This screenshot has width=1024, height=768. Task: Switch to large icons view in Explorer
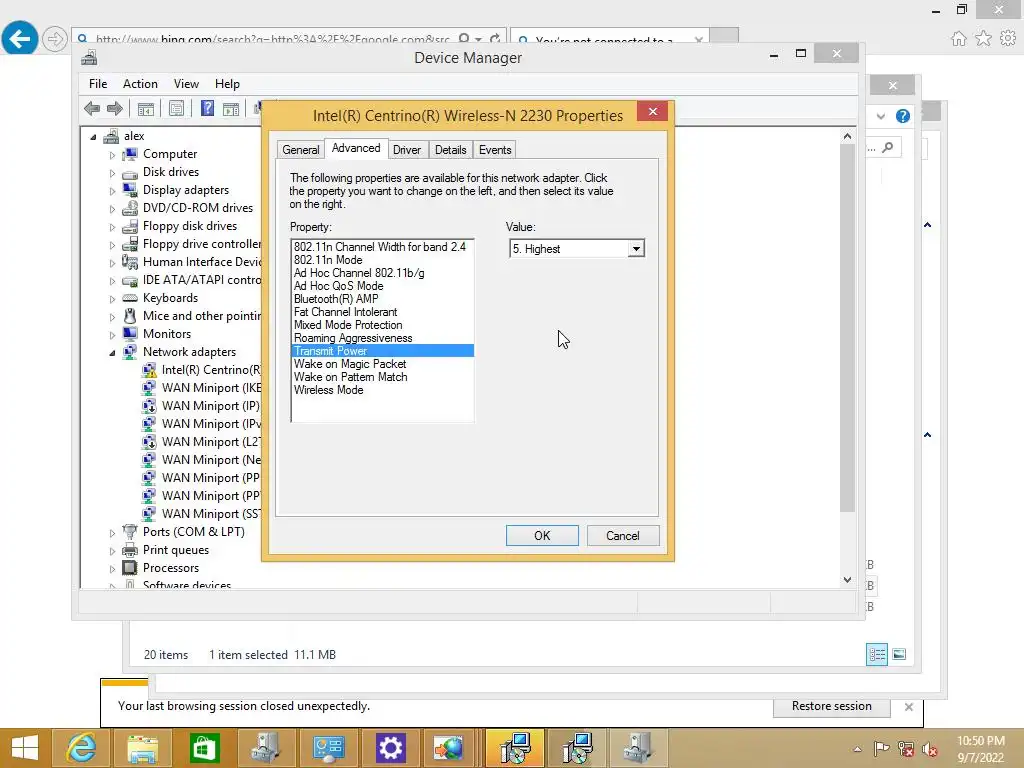[x=899, y=654]
